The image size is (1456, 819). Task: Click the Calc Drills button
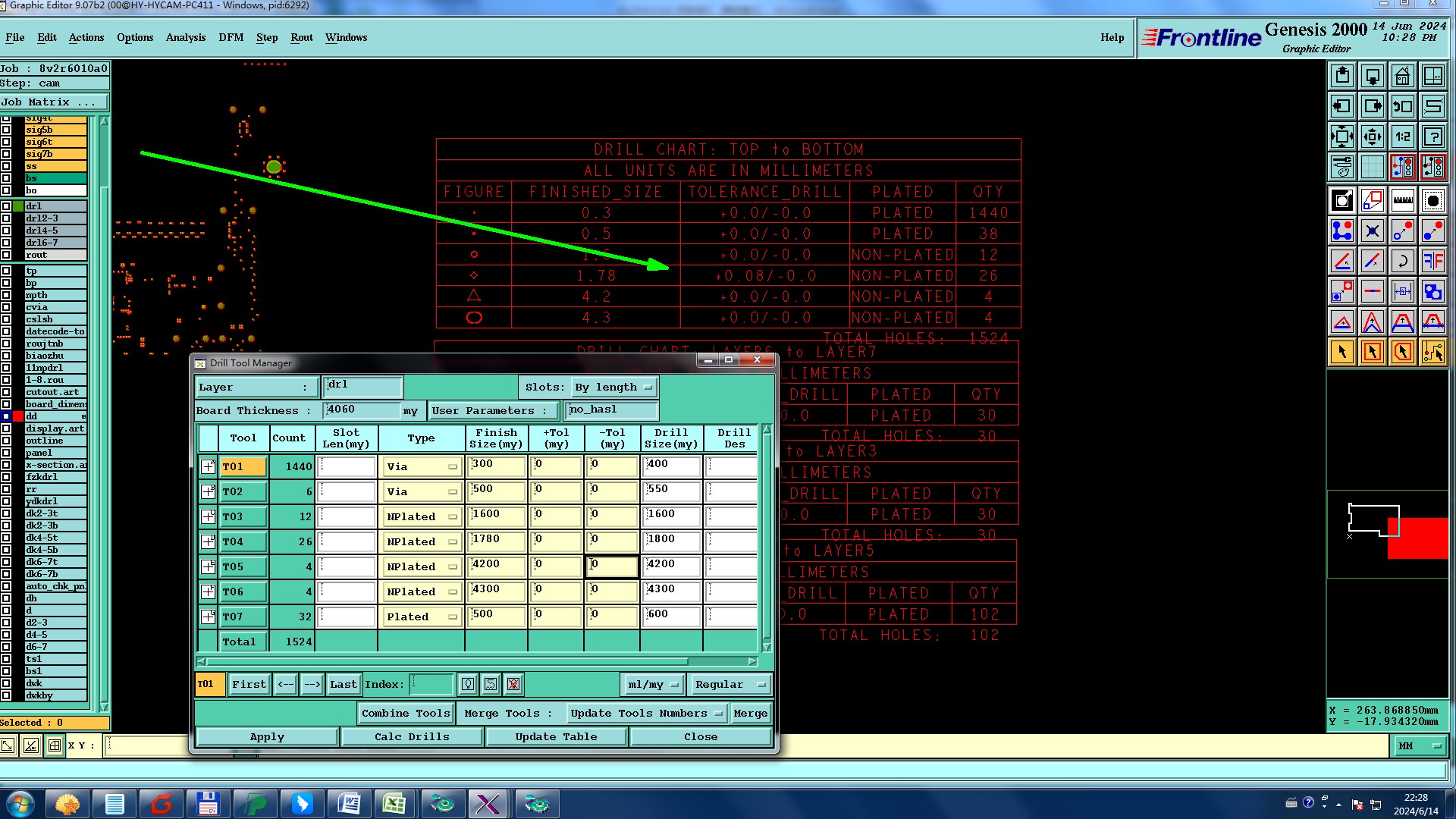(x=412, y=736)
